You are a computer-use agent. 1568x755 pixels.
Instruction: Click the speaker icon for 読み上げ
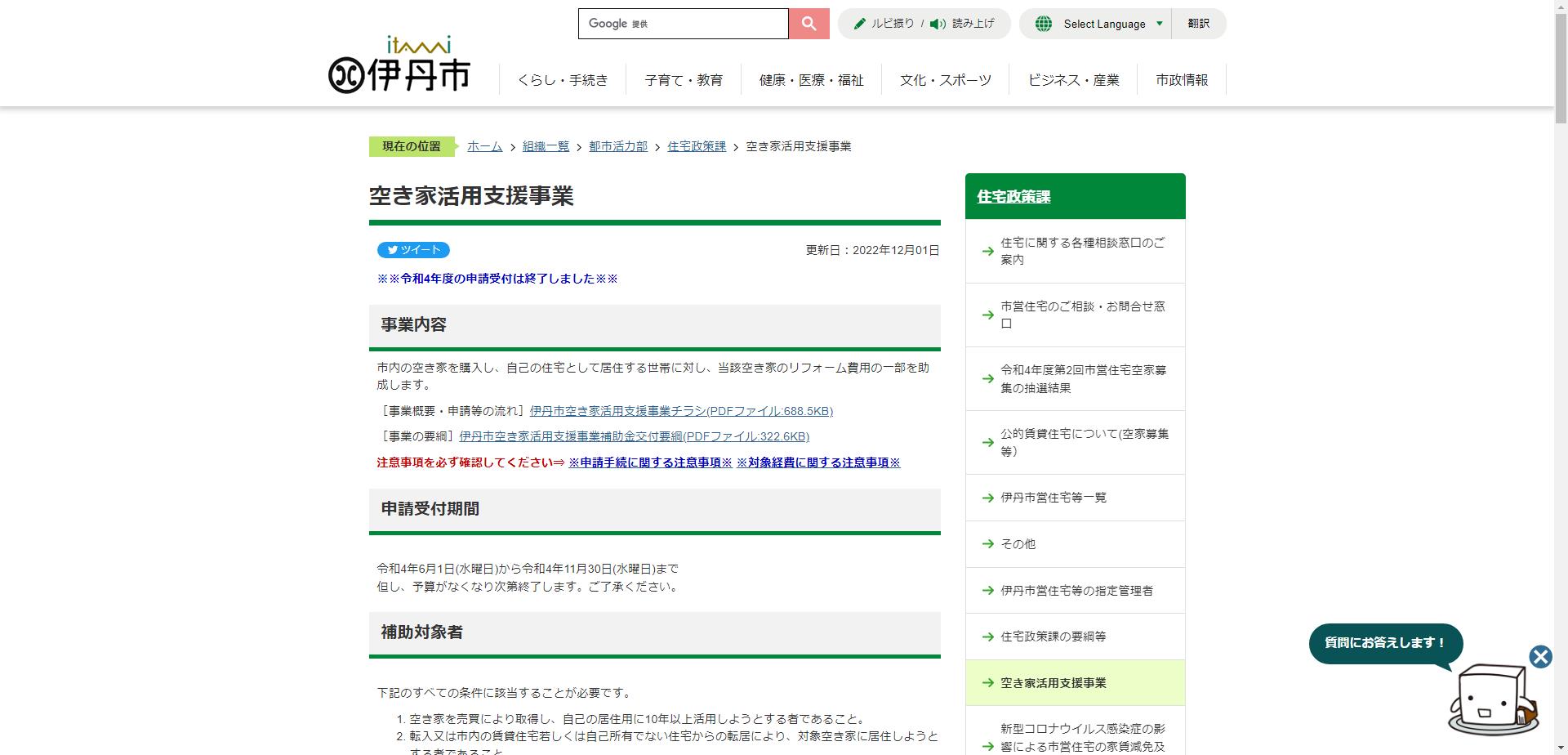pos(938,24)
